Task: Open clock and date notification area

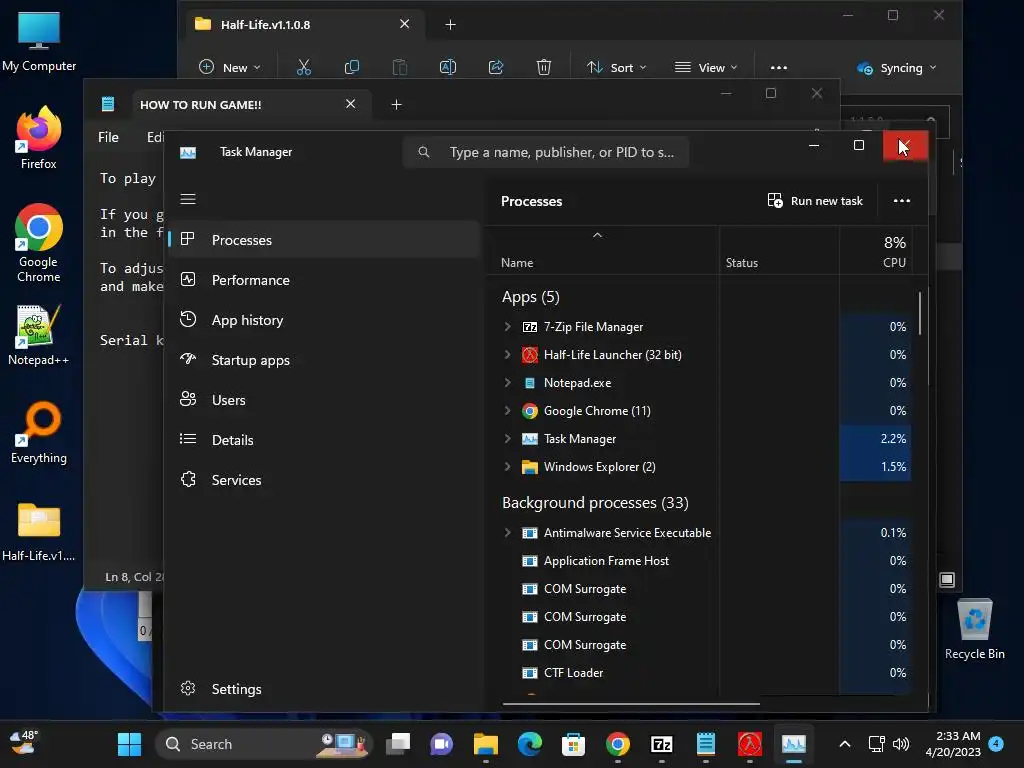Action: pos(953,744)
